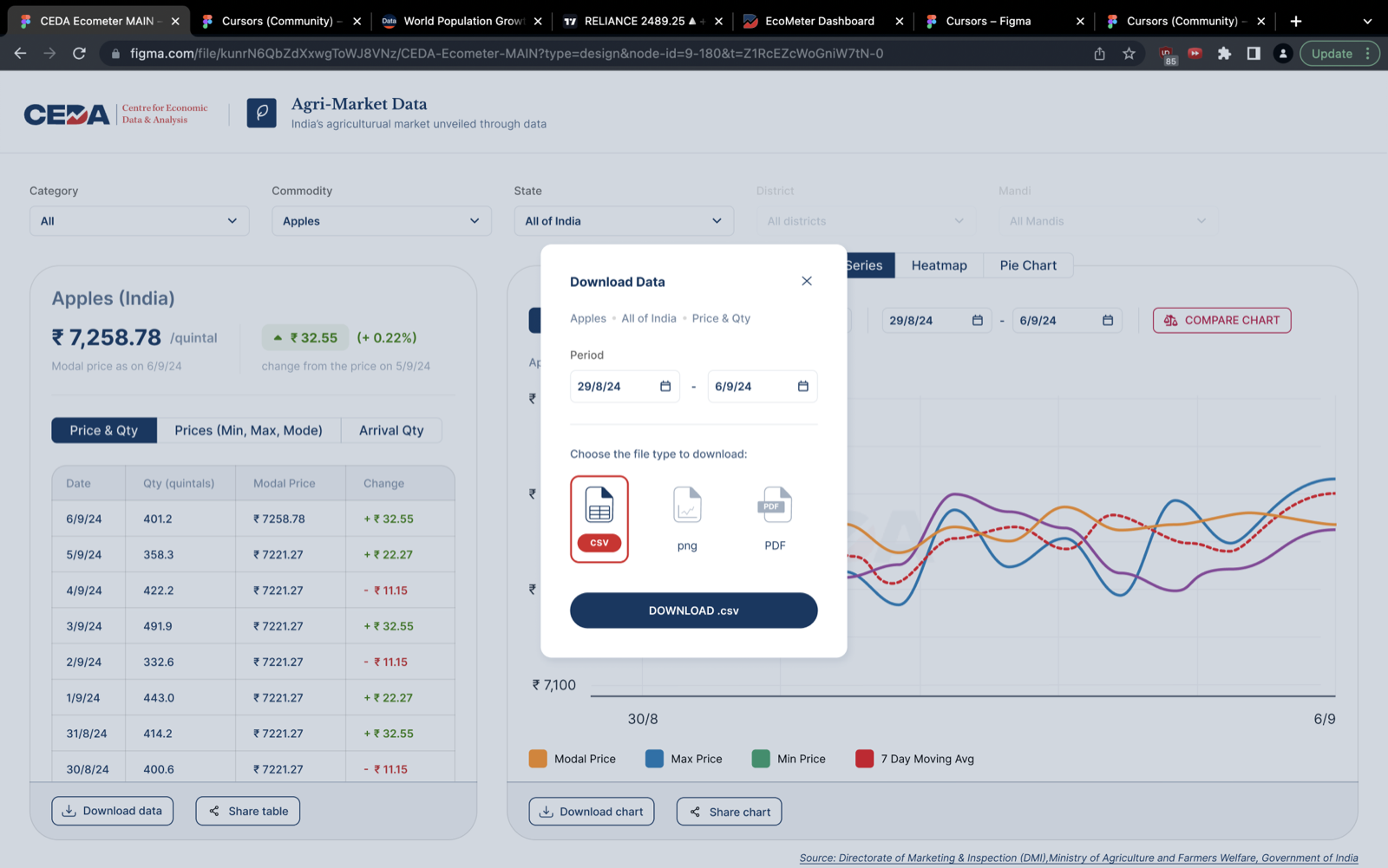Select the CSV file type icon

coord(599,519)
